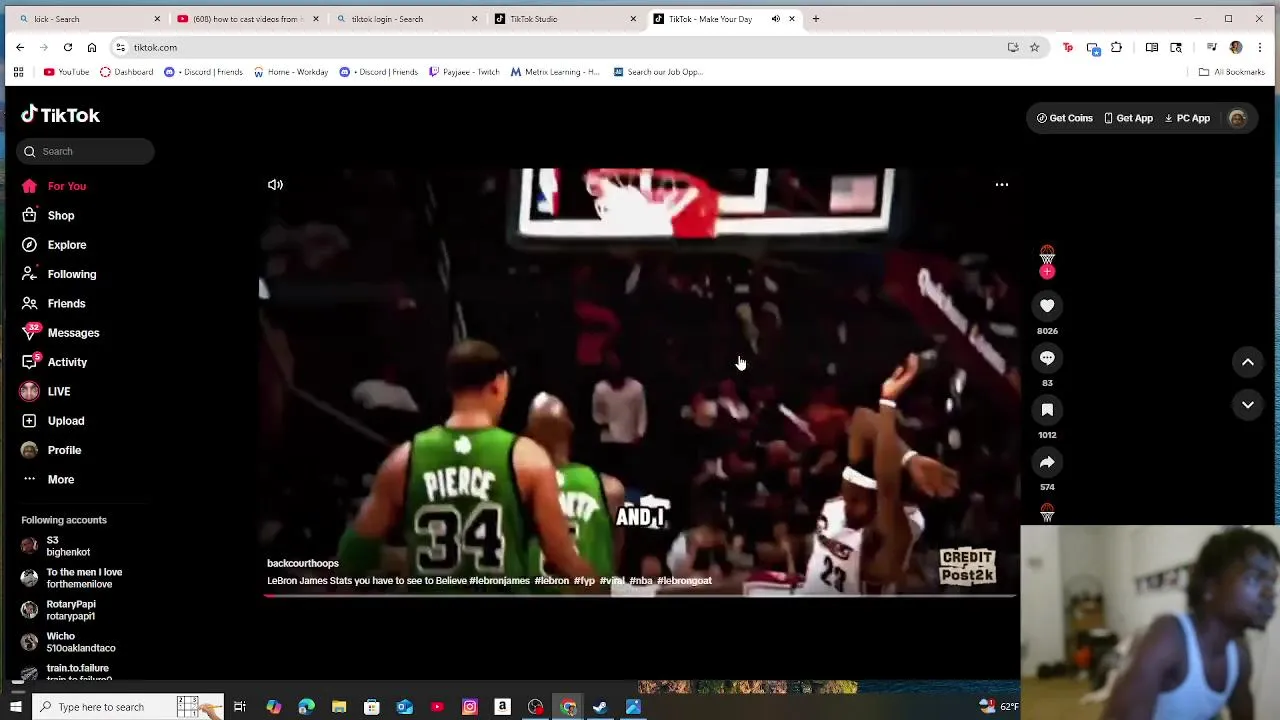The image size is (1280, 720).
Task: Open the Home - Workday bookmark
Action: click(291, 72)
